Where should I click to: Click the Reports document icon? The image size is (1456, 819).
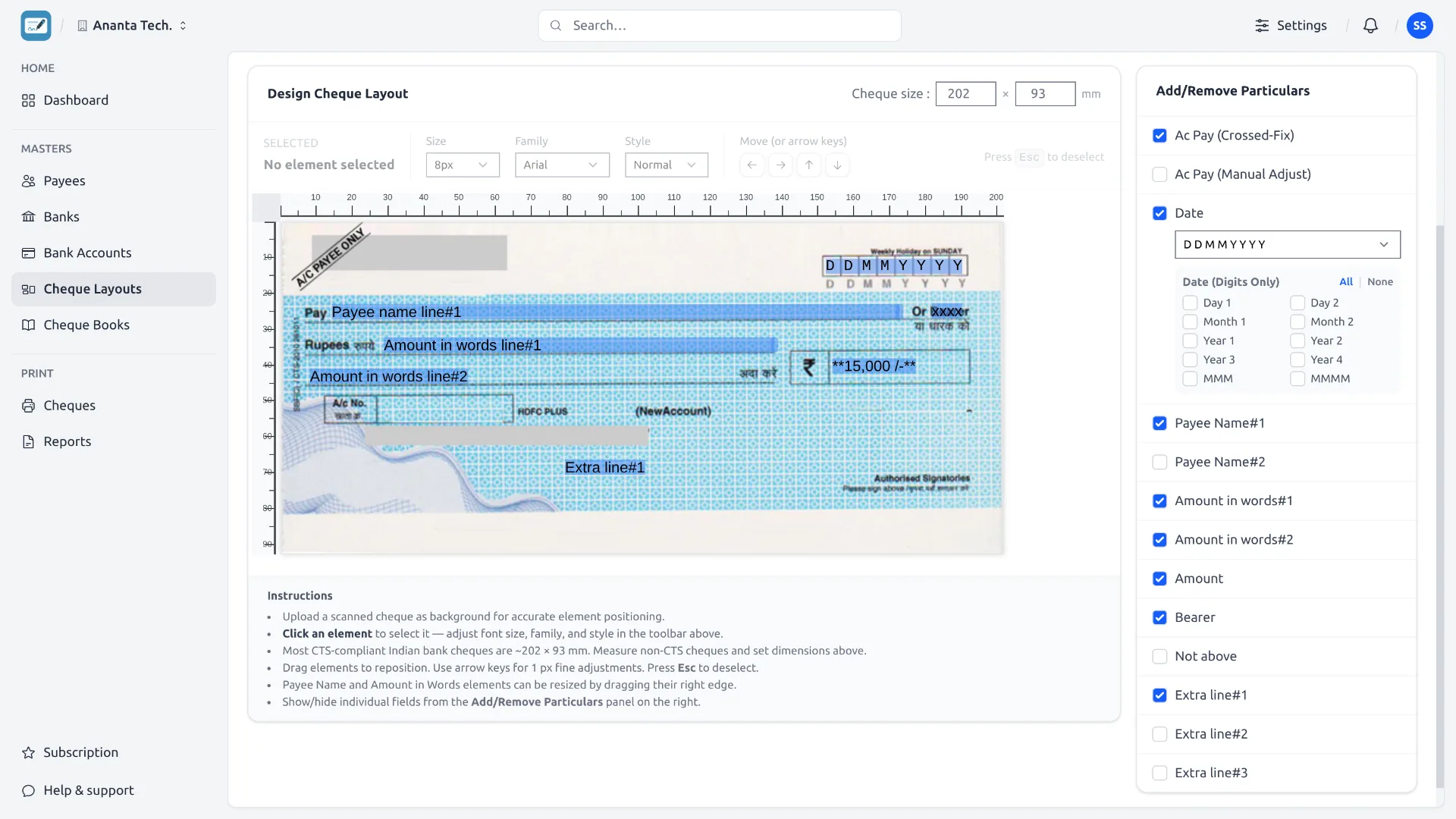[29, 441]
